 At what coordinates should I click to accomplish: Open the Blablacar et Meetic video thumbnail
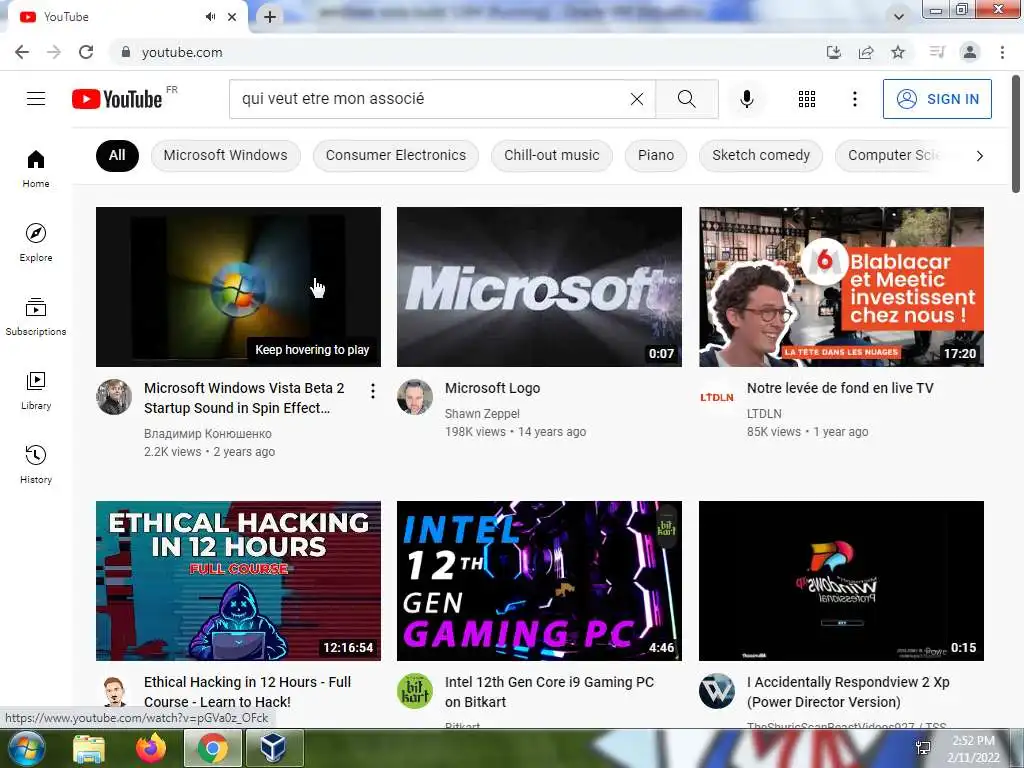(841, 287)
